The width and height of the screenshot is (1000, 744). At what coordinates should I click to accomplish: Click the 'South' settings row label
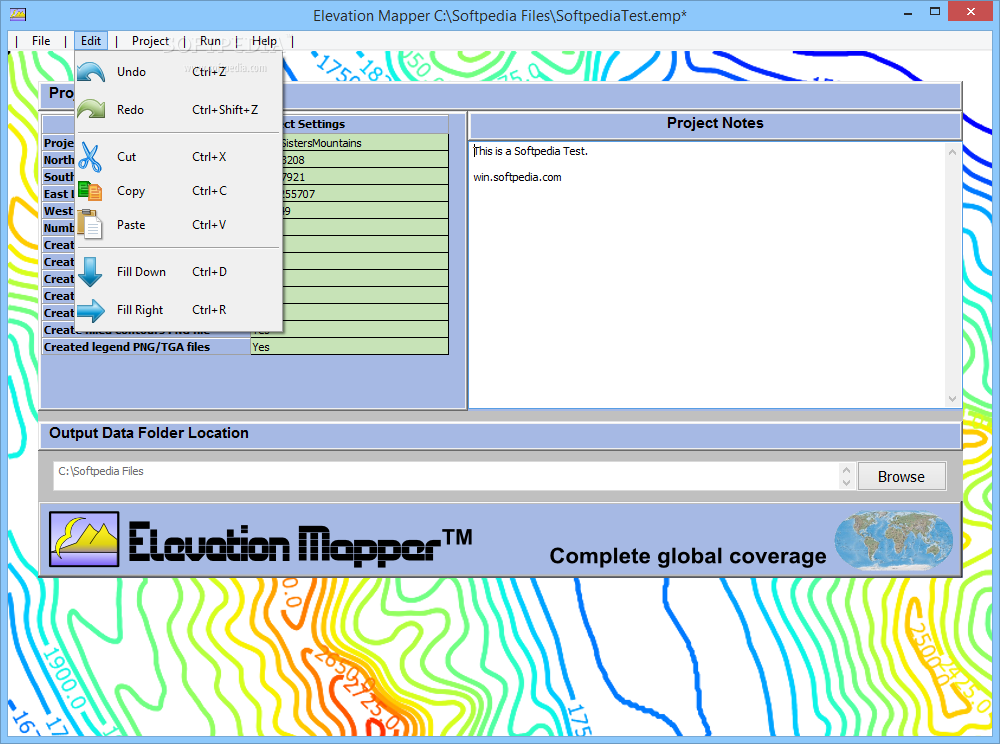59,177
